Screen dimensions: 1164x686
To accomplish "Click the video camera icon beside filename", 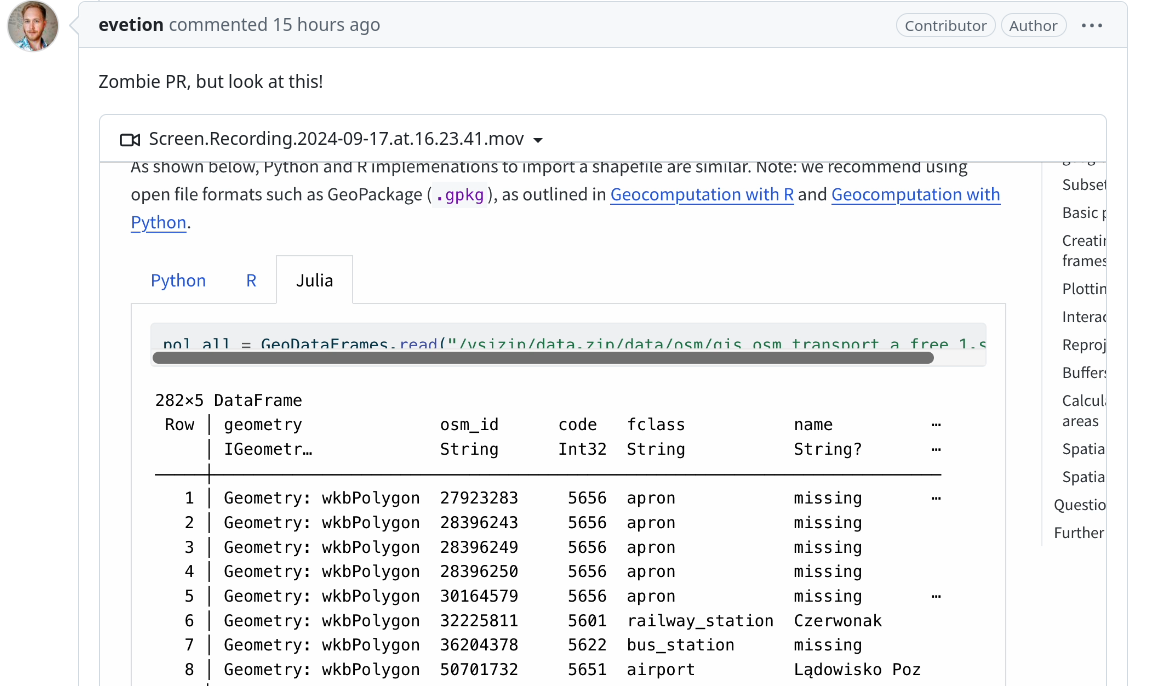I will pos(129,140).
